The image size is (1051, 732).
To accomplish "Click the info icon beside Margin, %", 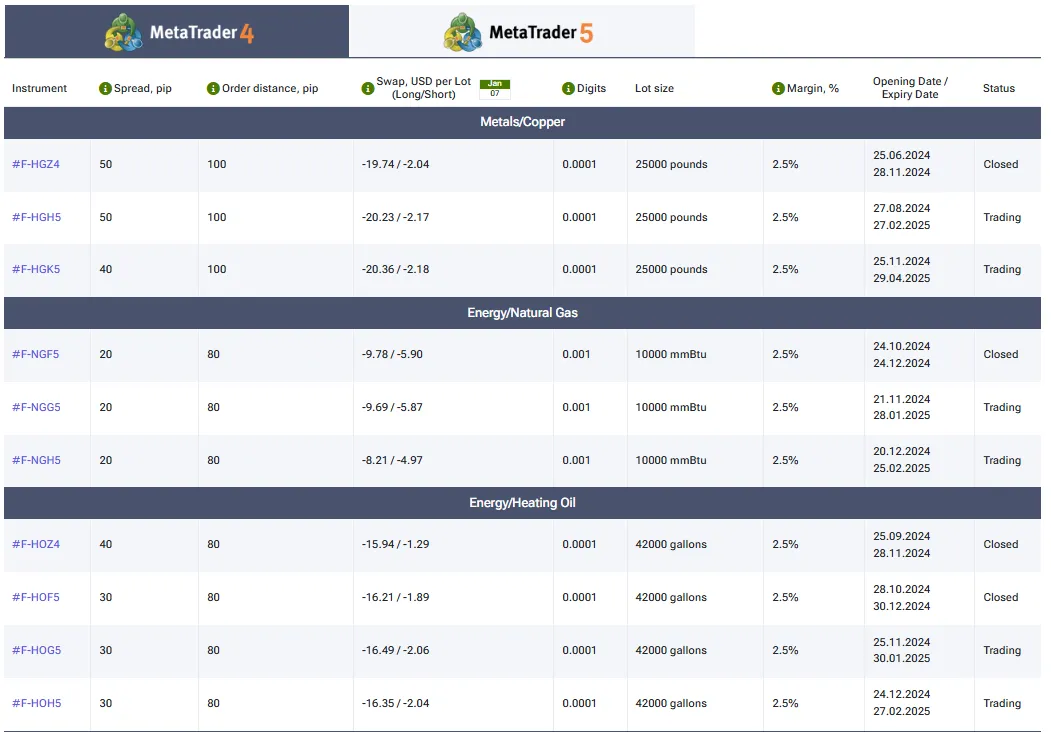I will tap(778, 88).
